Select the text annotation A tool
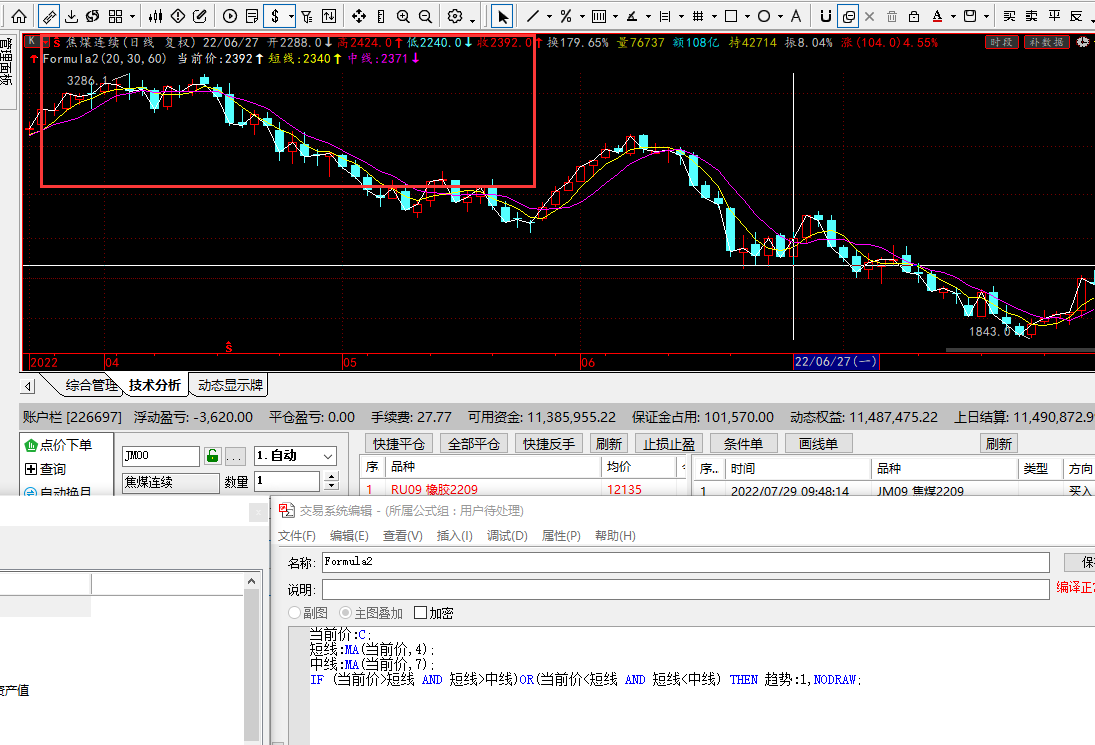1095x745 pixels. pyautogui.click(x=795, y=15)
